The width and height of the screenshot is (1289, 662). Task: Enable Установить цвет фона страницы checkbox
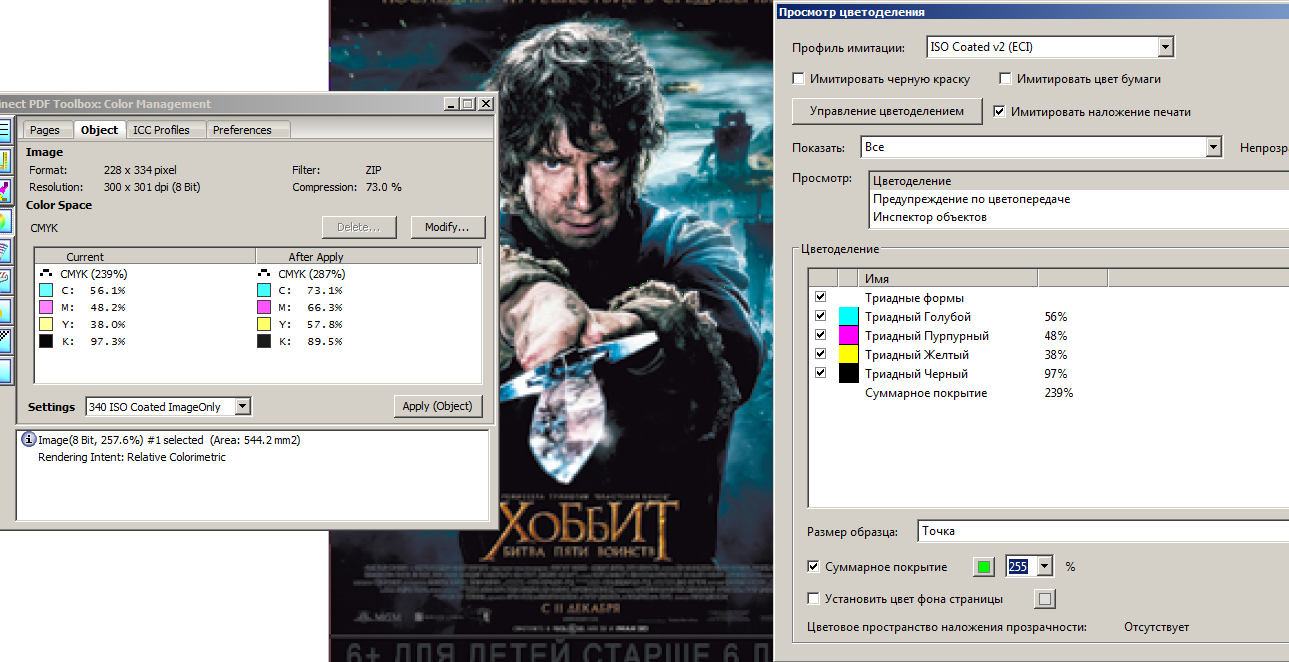pyautogui.click(x=813, y=599)
